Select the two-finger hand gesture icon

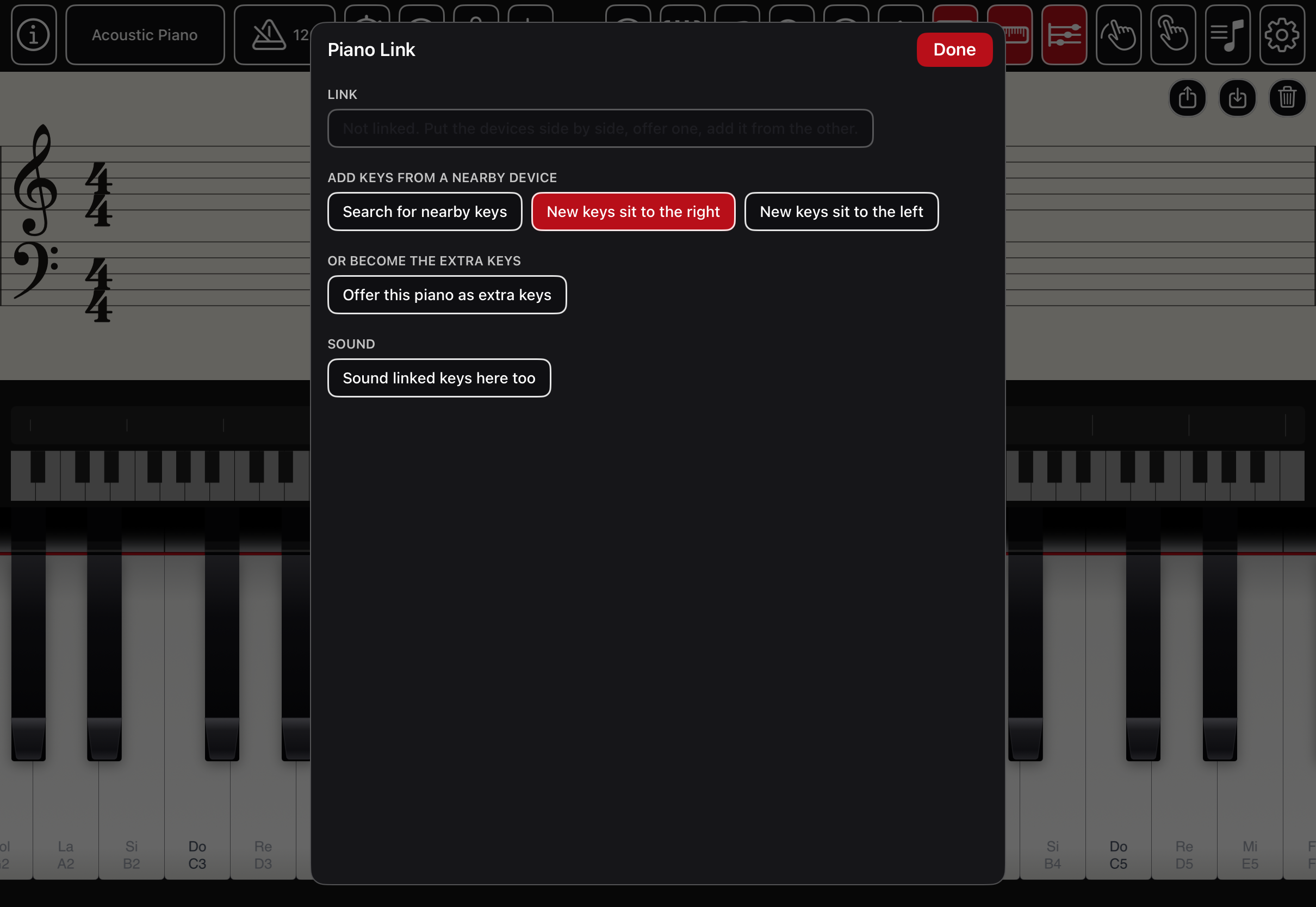click(1118, 35)
